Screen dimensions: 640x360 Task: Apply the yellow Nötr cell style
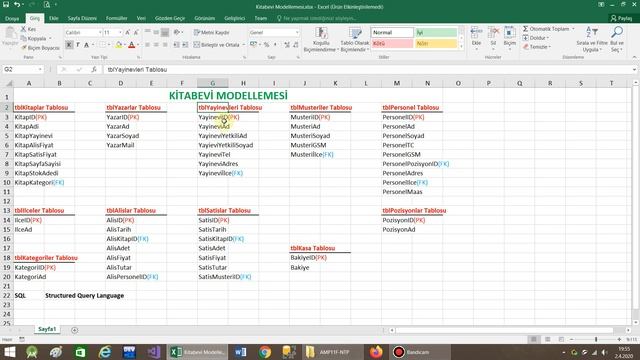(436, 43)
